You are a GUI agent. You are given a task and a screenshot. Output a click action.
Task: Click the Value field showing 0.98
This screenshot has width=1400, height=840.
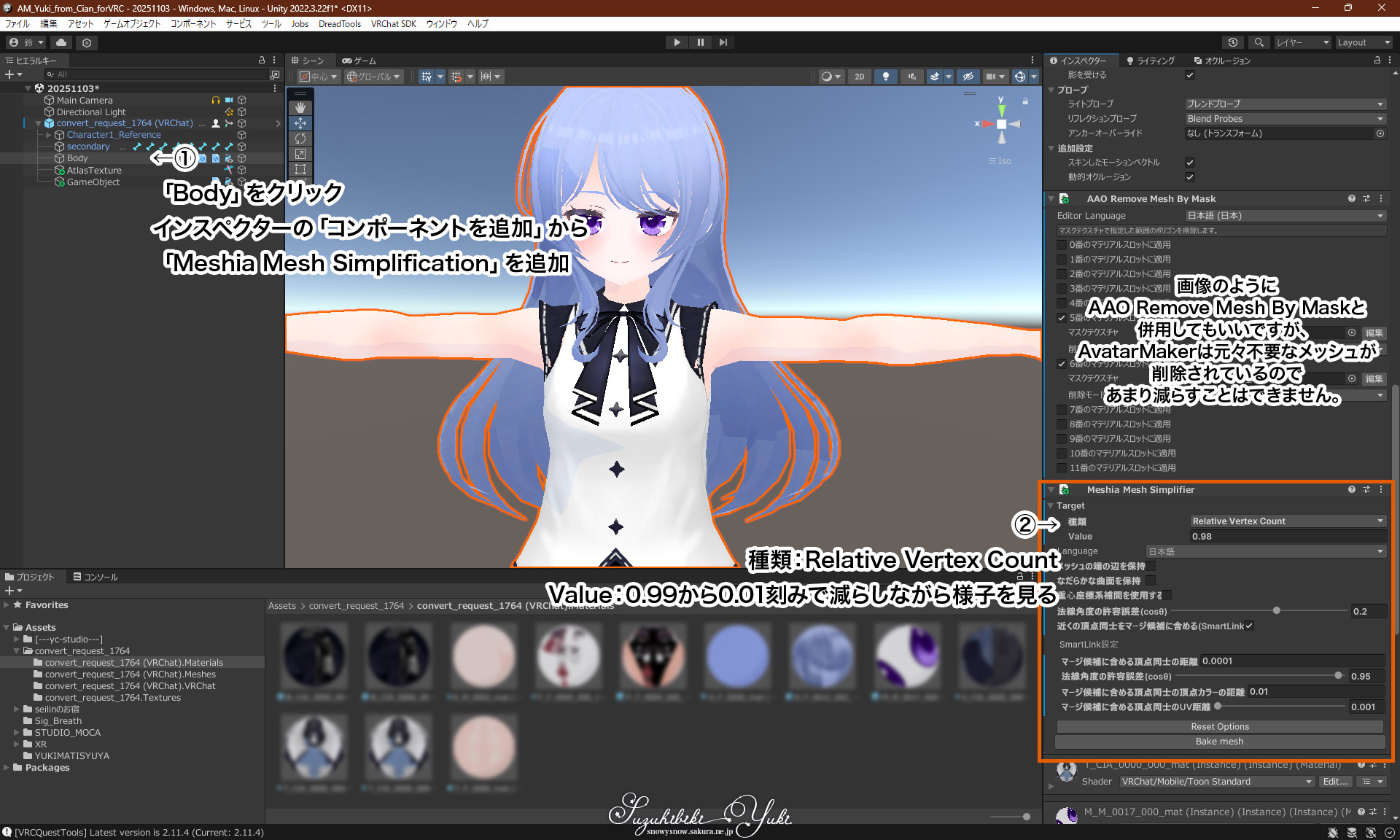(x=1287, y=537)
